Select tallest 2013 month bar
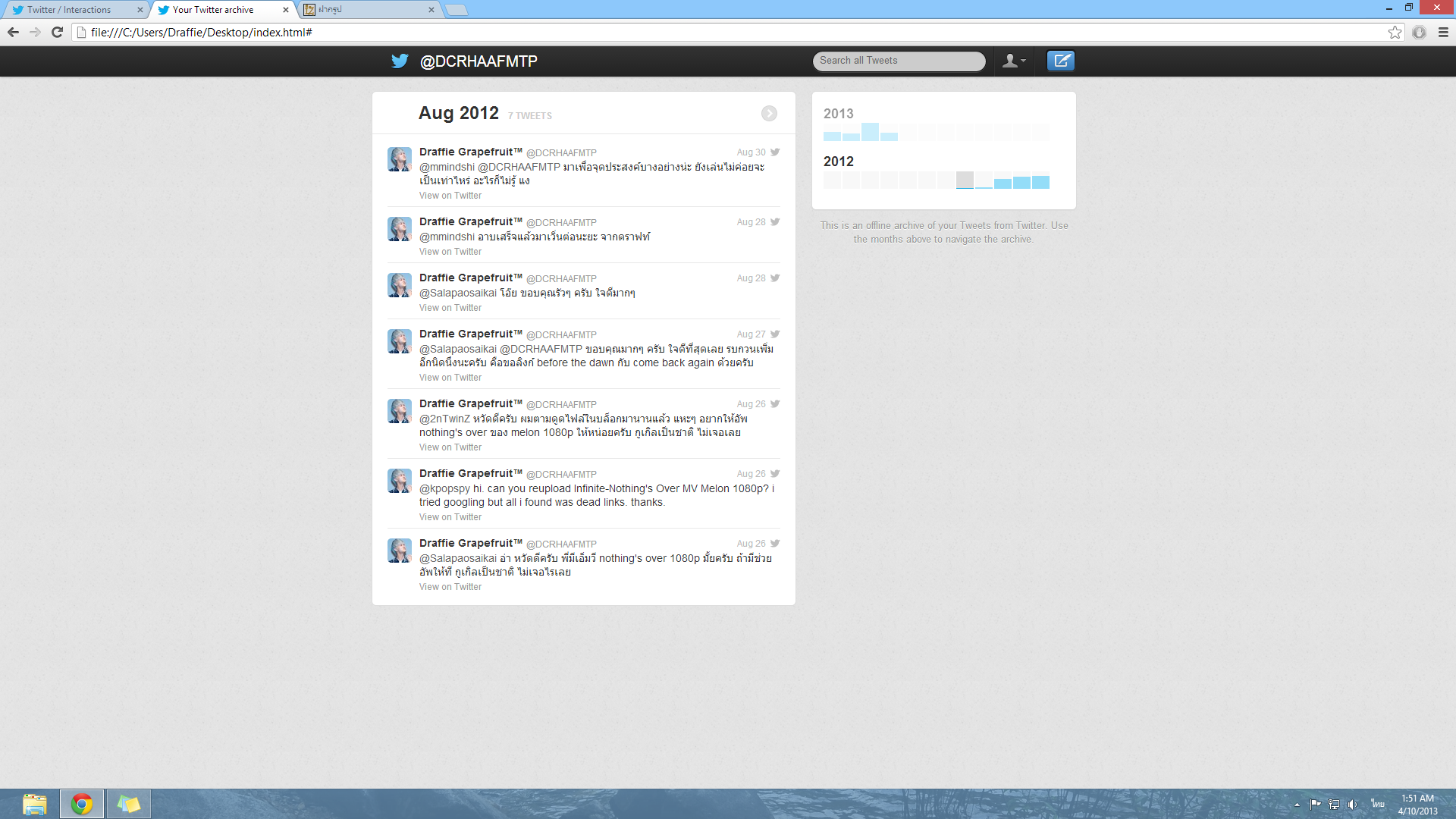This screenshot has width=1456, height=819. pyautogui.click(x=870, y=132)
